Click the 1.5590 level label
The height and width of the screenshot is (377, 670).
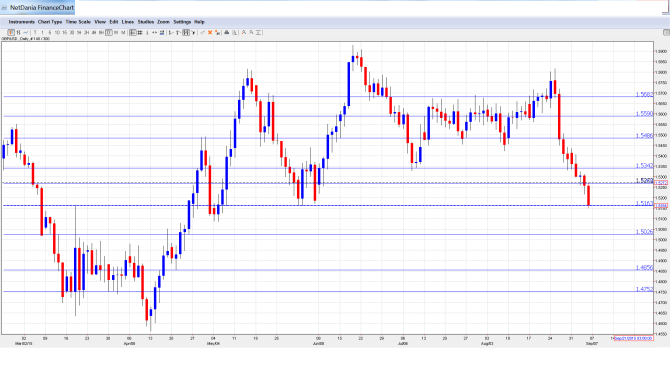[x=644, y=114]
